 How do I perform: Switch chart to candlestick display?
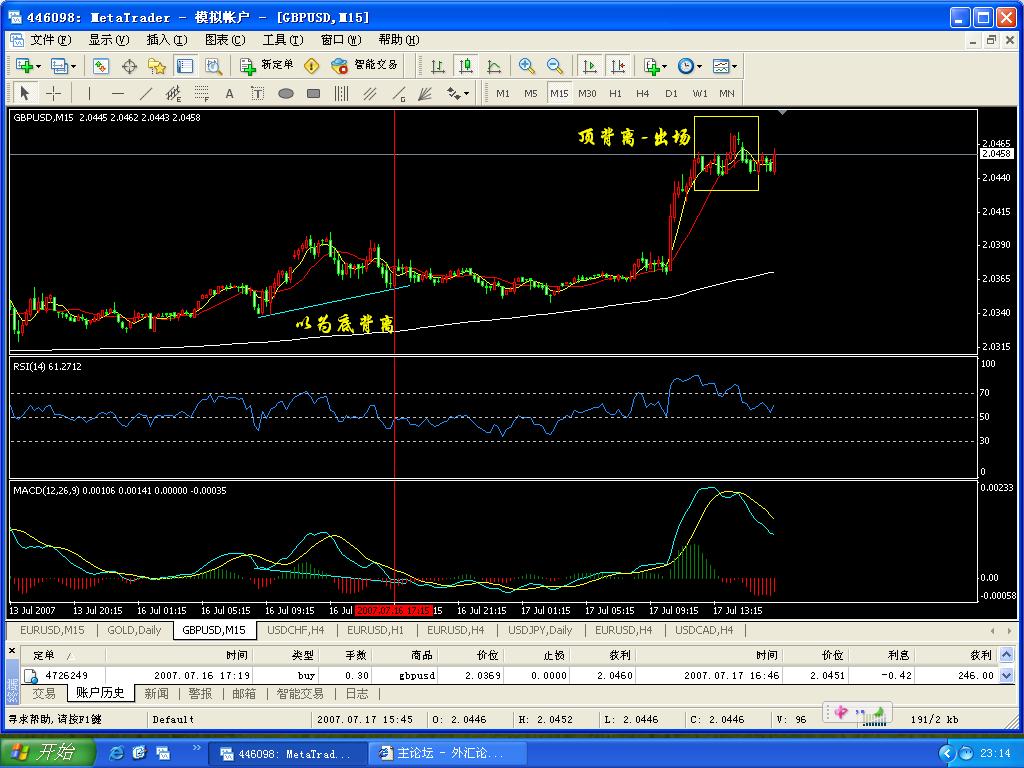click(x=466, y=66)
